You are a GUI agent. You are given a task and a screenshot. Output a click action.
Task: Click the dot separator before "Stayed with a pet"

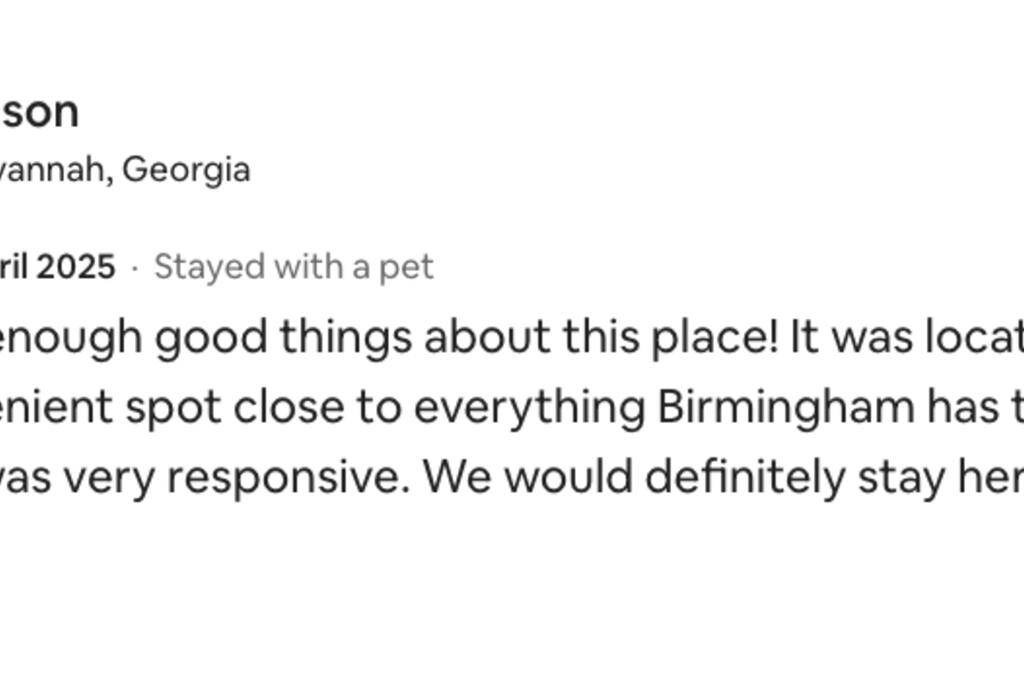click(135, 268)
